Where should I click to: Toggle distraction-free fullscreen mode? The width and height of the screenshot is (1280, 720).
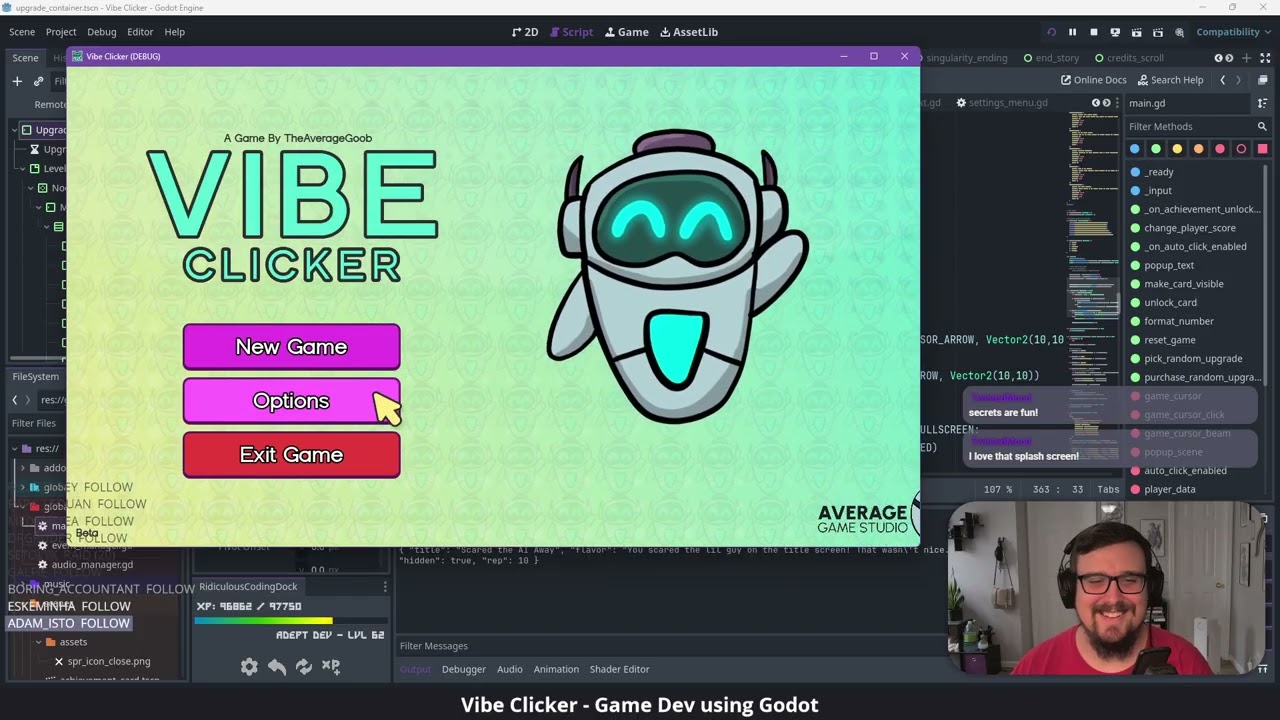(1263, 58)
